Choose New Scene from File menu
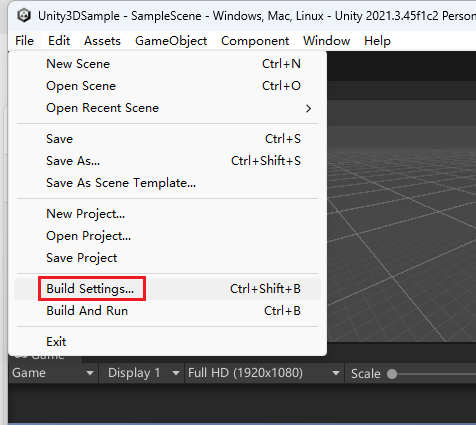Screen dimensions: 476x425 (x=167, y=64)
